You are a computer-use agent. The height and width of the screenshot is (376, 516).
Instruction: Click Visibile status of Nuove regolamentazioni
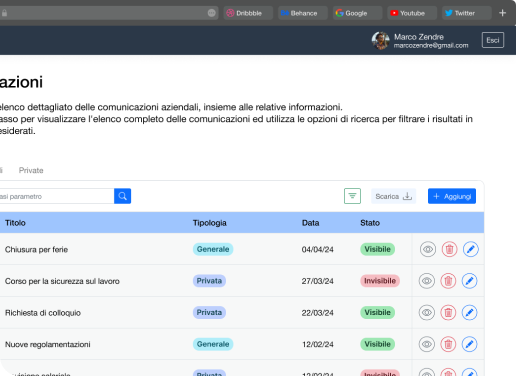click(377, 344)
